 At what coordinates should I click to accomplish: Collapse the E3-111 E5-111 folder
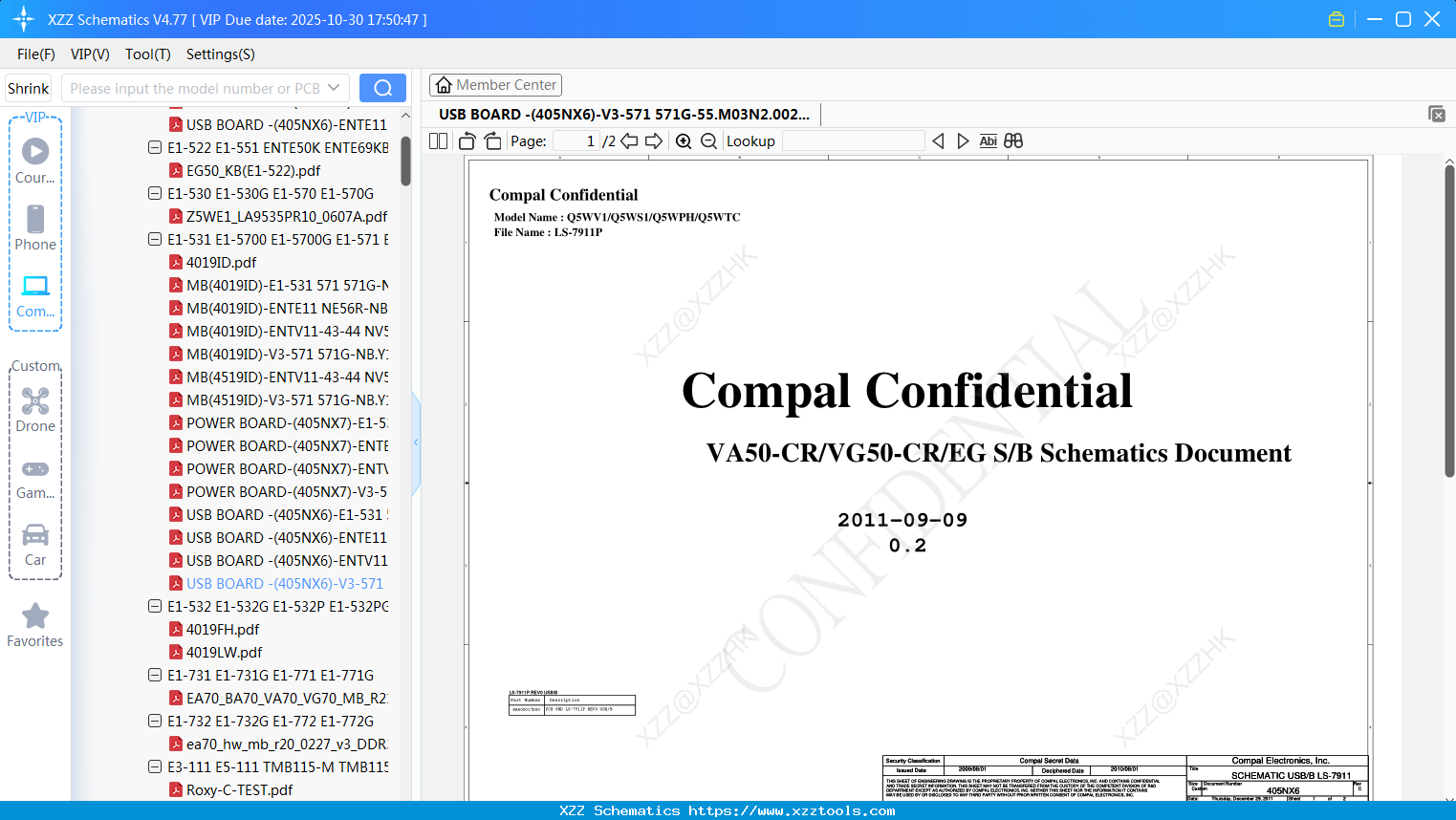155,766
